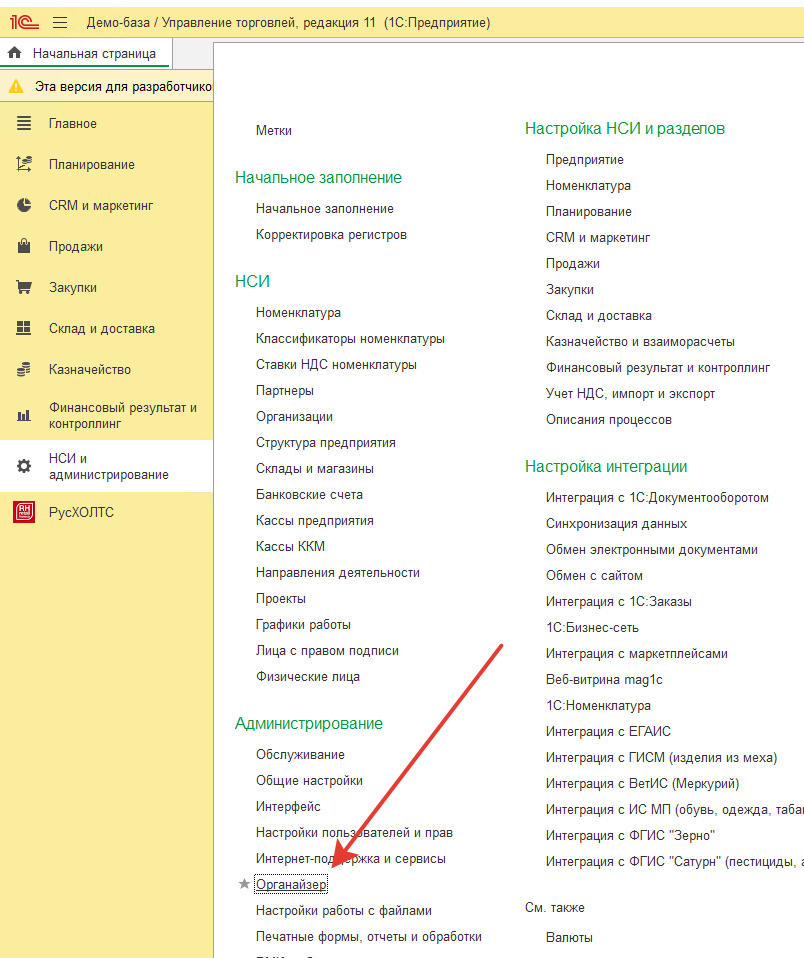Image resolution: width=804 pixels, height=958 pixels.
Task: Click the Продажи shopping bag icon
Action: click(24, 246)
